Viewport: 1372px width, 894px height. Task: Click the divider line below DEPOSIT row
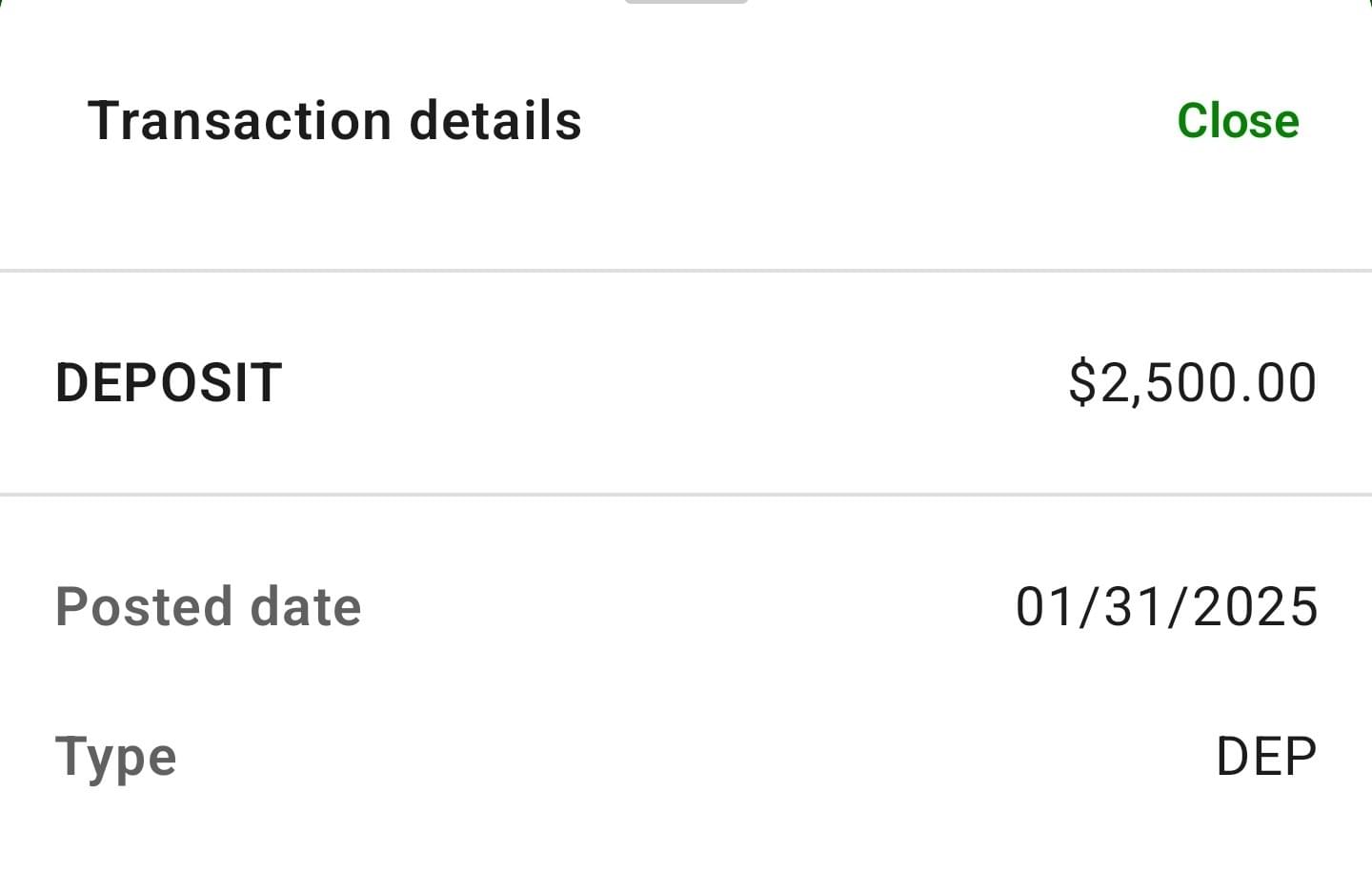pos(686,495)
